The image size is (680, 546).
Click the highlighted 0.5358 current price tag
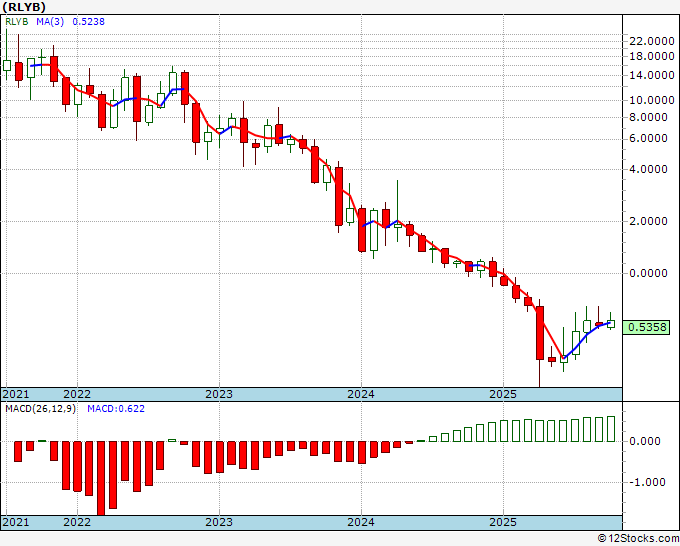pos(646,327)
